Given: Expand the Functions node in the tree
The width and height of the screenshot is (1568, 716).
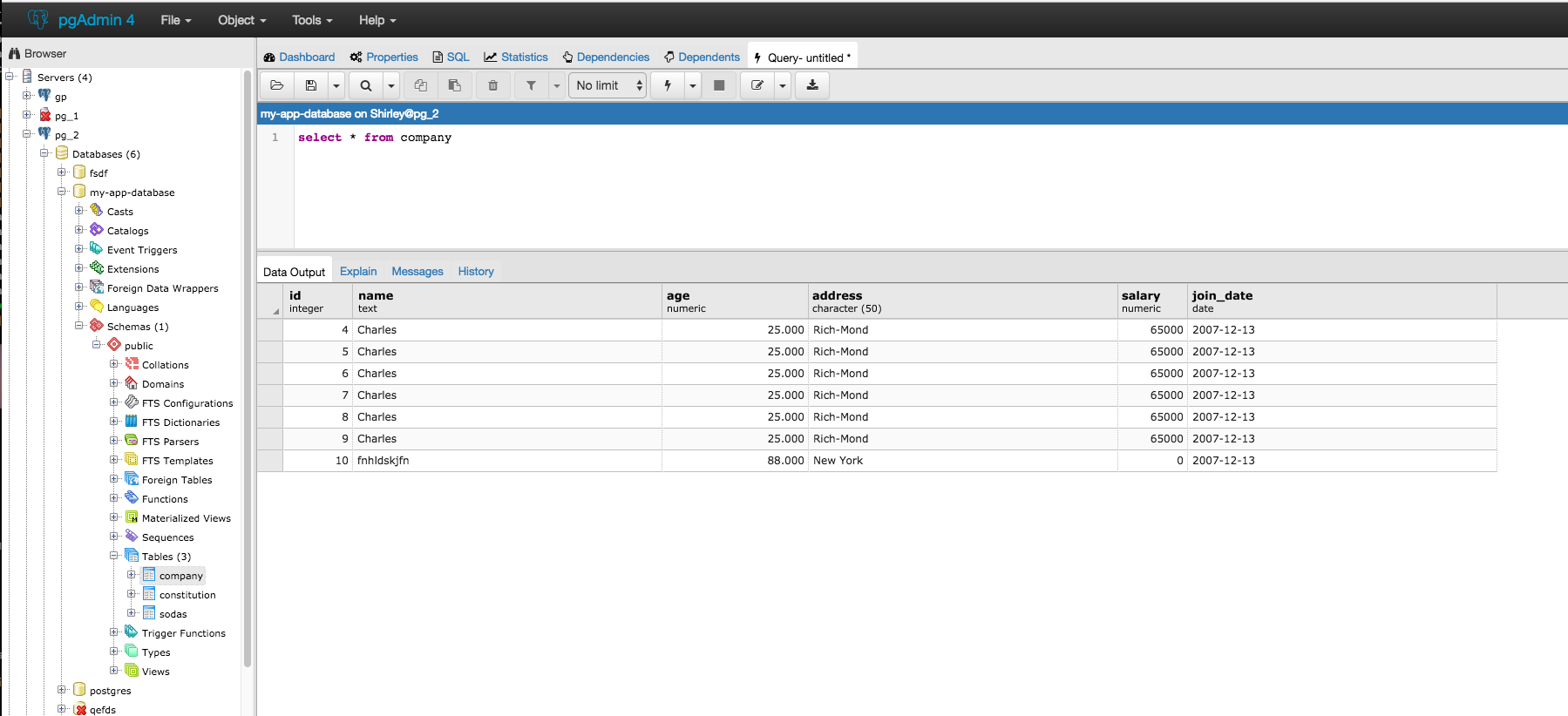Looking at the screenshot, I should (x=114, y=498).
